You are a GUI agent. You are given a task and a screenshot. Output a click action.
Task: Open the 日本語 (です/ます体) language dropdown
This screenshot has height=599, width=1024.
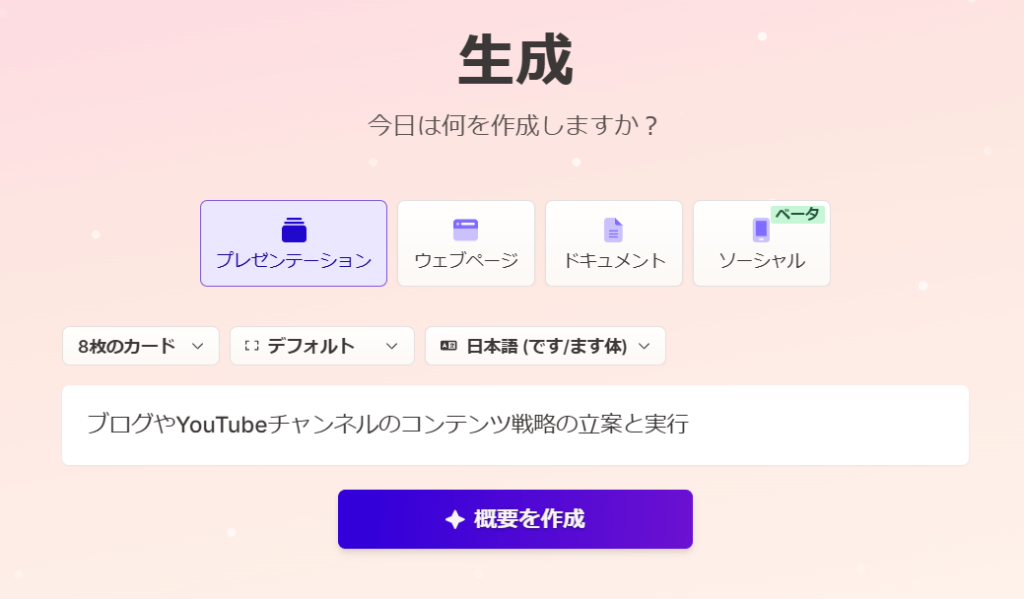(545, 346)
